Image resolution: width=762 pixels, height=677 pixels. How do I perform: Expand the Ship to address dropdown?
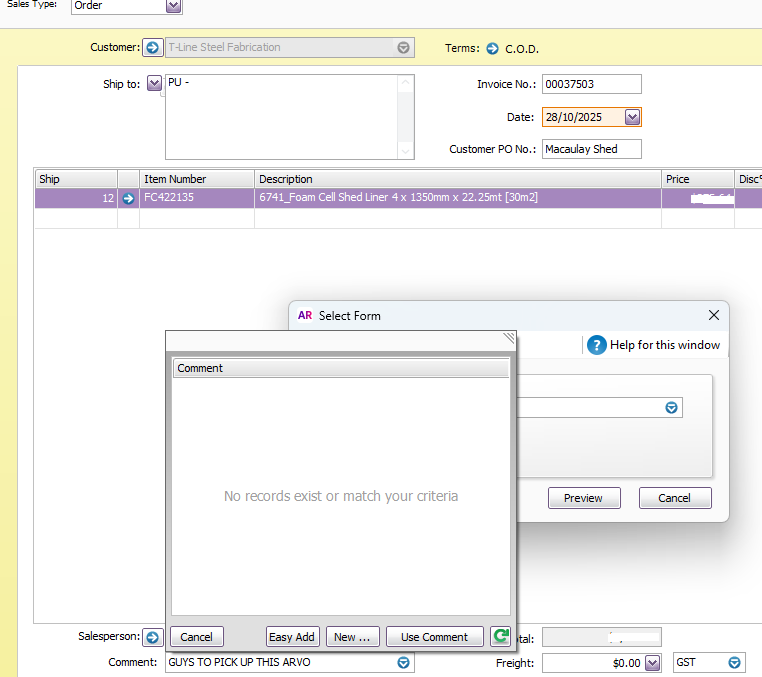(x=154, y=84)
